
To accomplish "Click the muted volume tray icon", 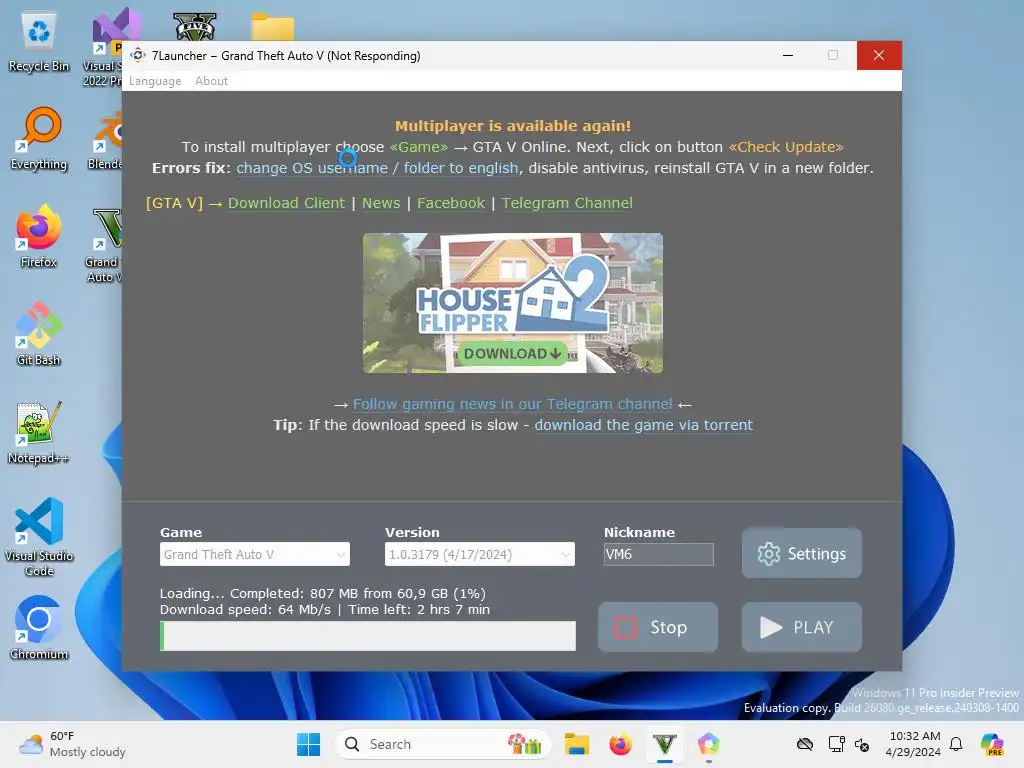I will tap(861, 744).
